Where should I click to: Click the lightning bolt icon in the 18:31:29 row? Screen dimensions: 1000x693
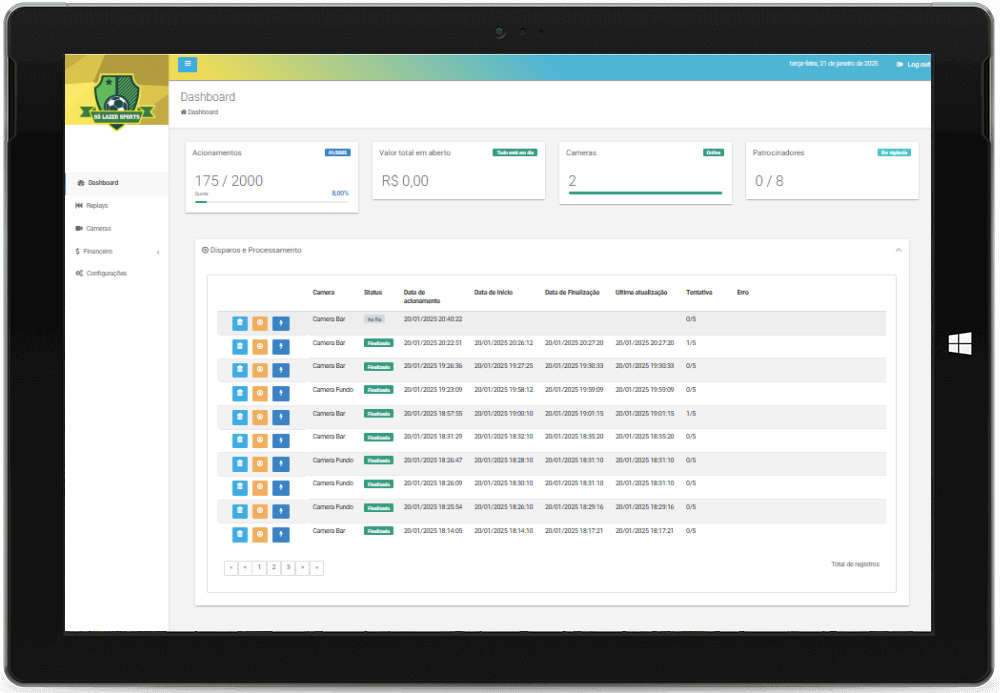[x=280, y=440]
